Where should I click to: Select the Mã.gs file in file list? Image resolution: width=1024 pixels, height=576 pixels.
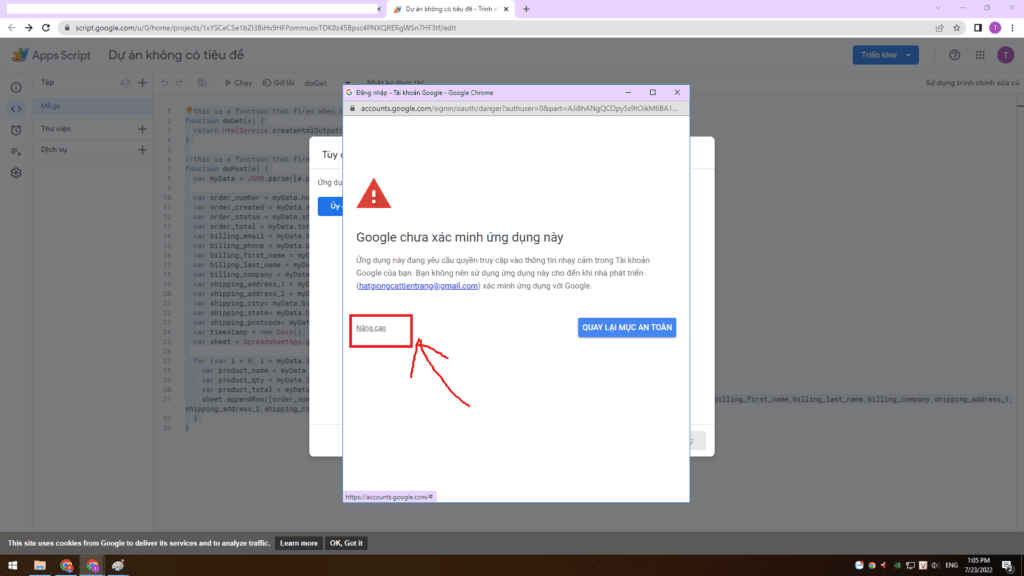pyautogui.click(x=92, y=106)
